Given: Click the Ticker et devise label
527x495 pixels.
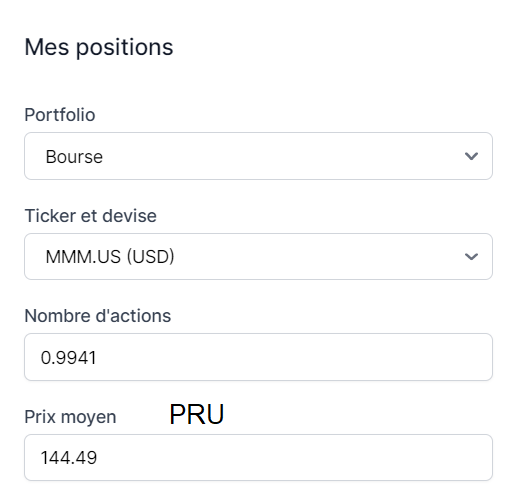Looking at the screenshot, I should pyautogui.click(x=90, y=215).
